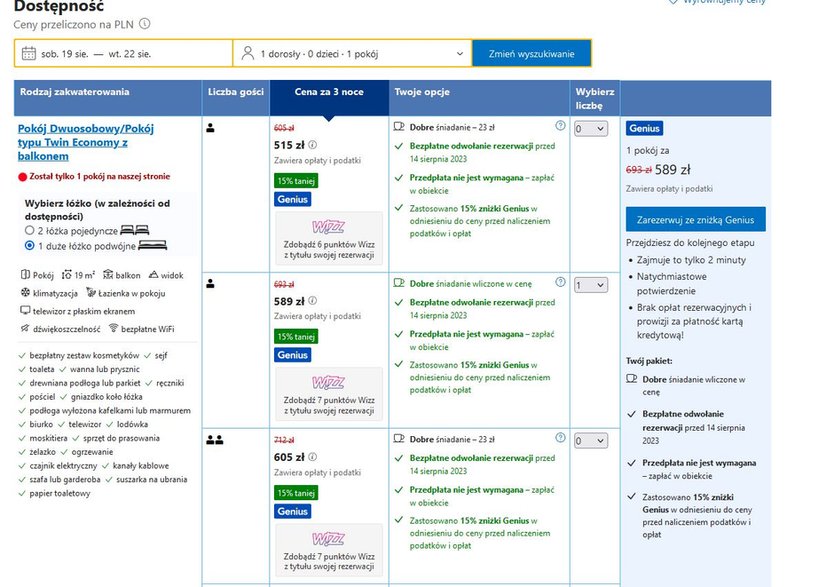Click help icon in first options row
This screenshot has height=587, width=834.
click(x=560, y=126)
